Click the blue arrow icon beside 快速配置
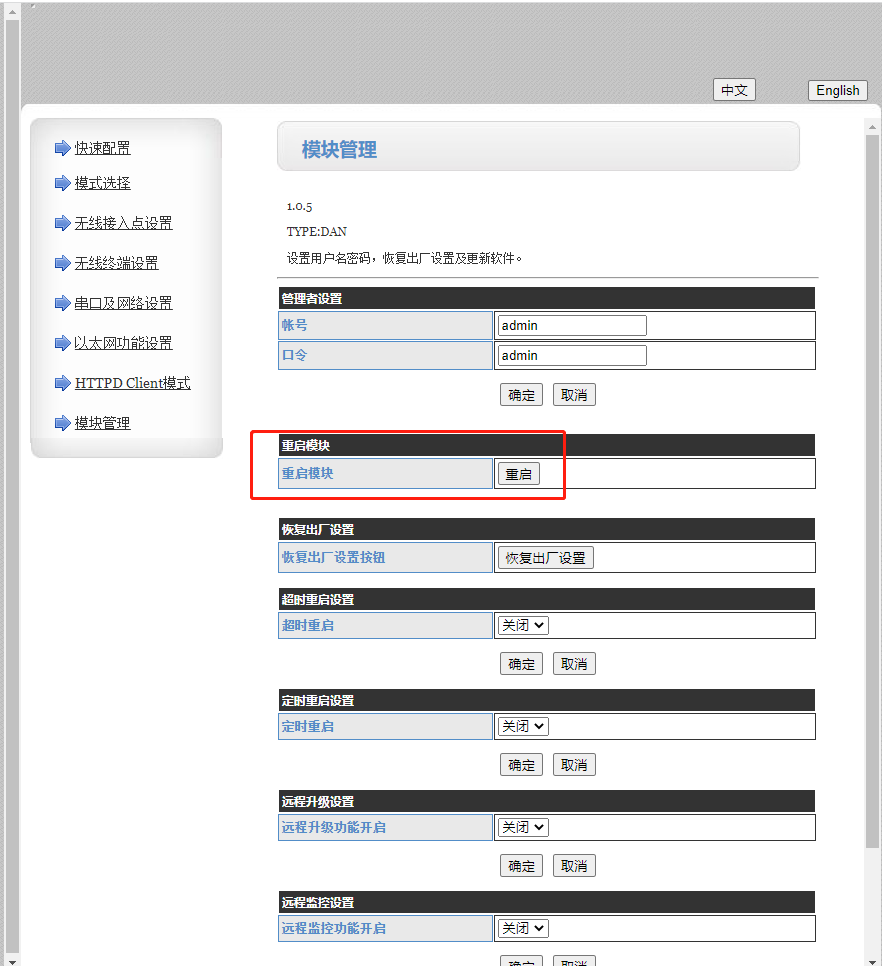This screenshot has height=966, width=882. (x=62, y=148)
